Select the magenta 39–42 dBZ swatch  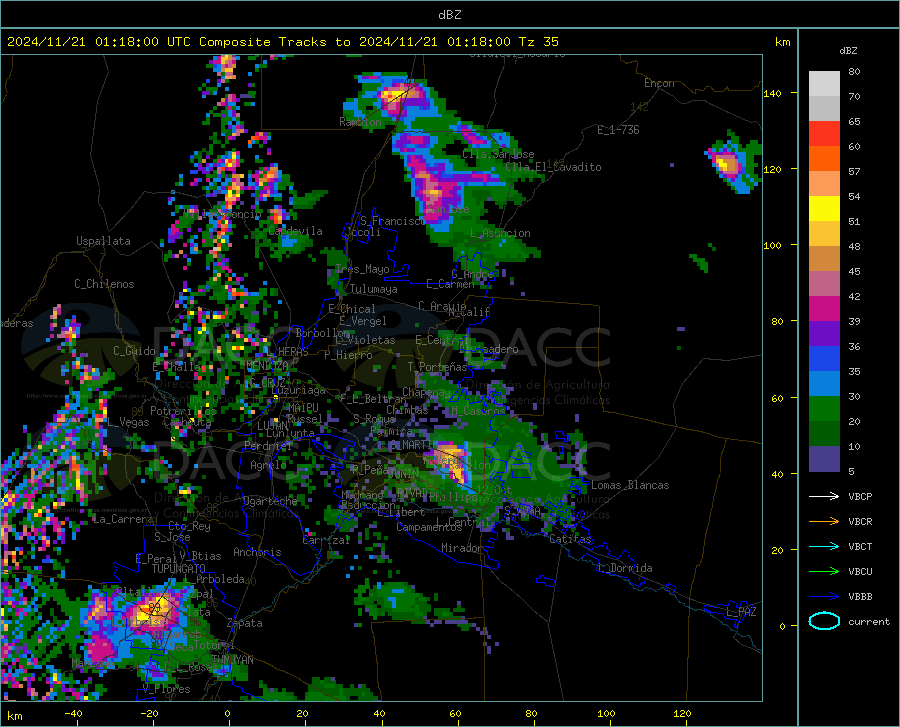pos(824,309)
